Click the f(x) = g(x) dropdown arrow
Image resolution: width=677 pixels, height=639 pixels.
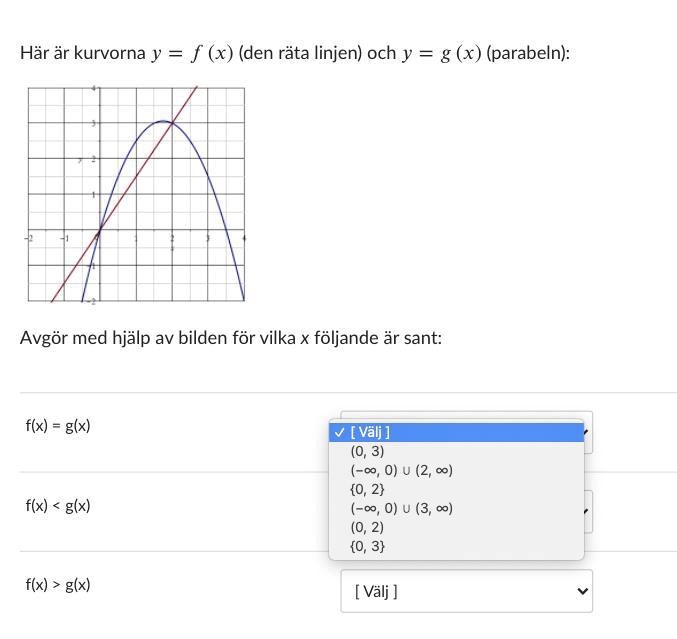[x=586, y=433]
